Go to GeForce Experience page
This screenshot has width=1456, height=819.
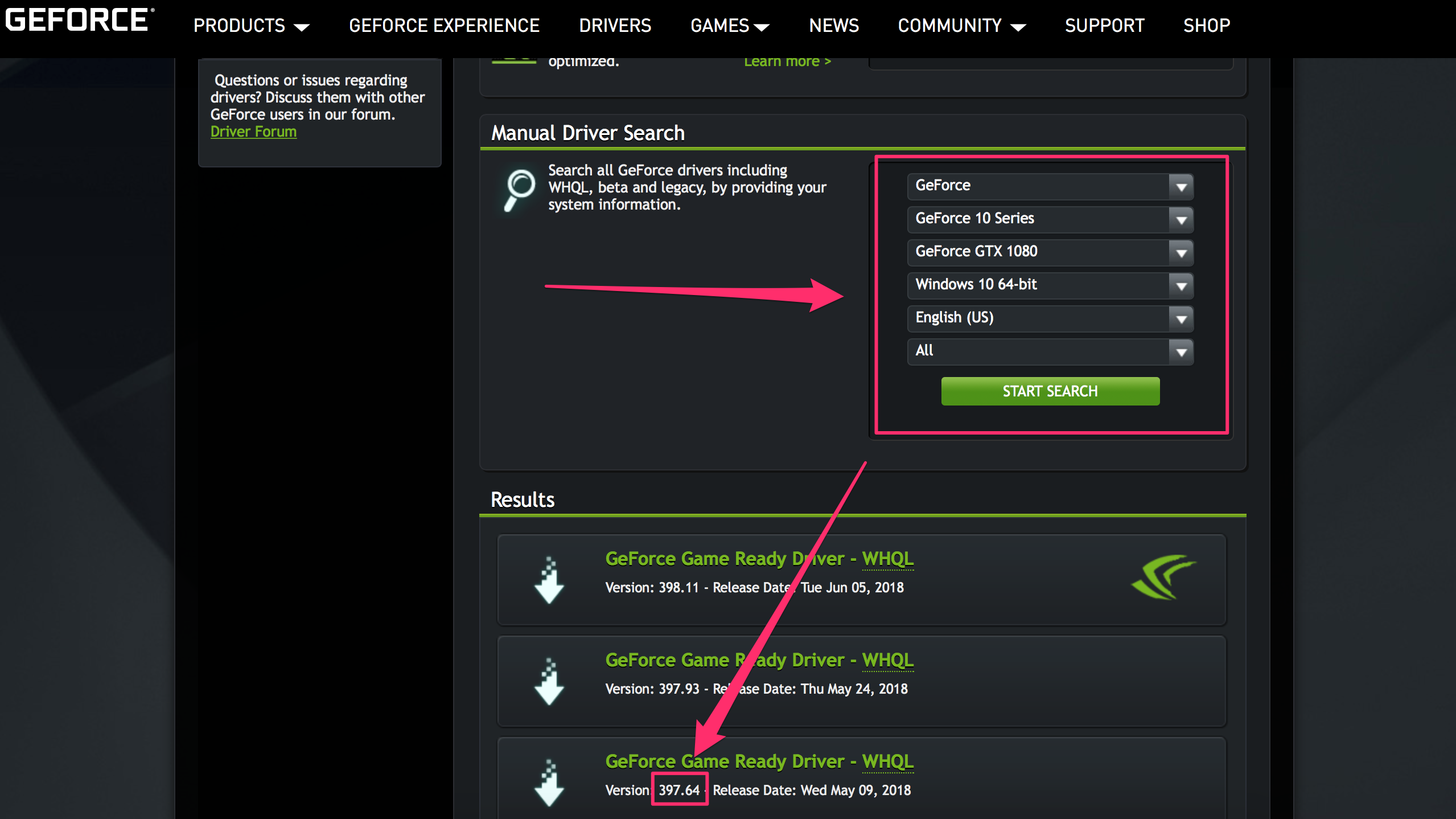444,26
